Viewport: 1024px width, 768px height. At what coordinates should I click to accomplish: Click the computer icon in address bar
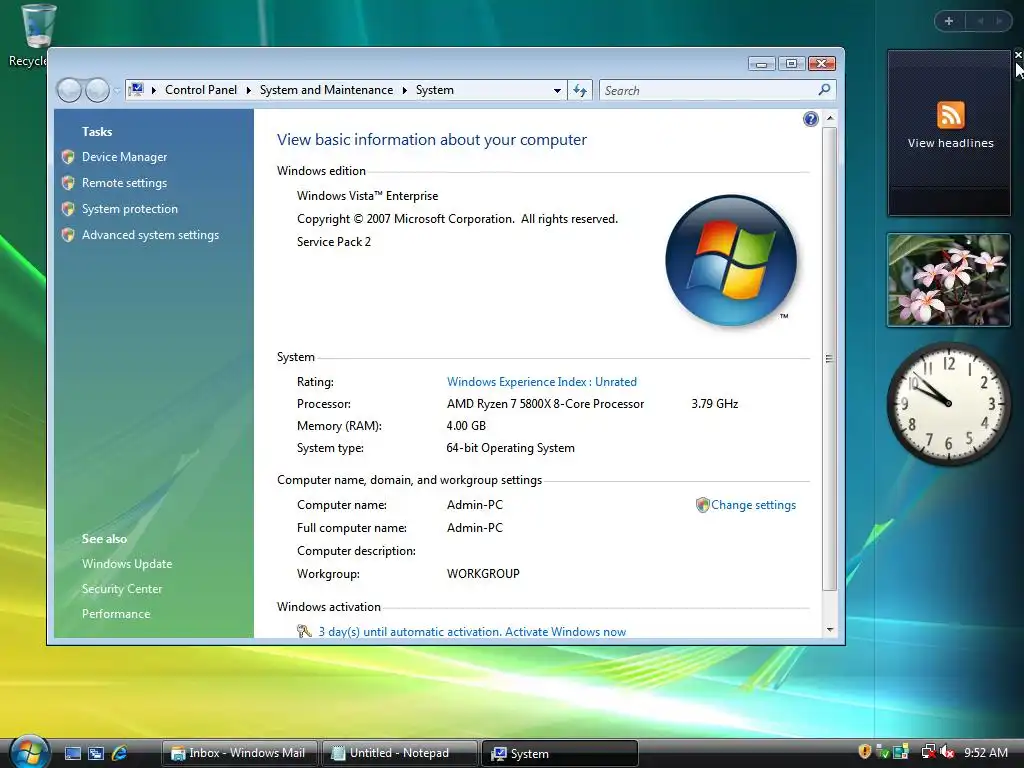pos(136,89)
